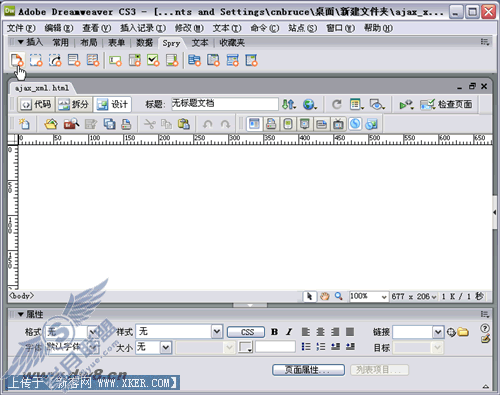Click the 检查页面 button

pyautogui.click(x=447, y=104)
